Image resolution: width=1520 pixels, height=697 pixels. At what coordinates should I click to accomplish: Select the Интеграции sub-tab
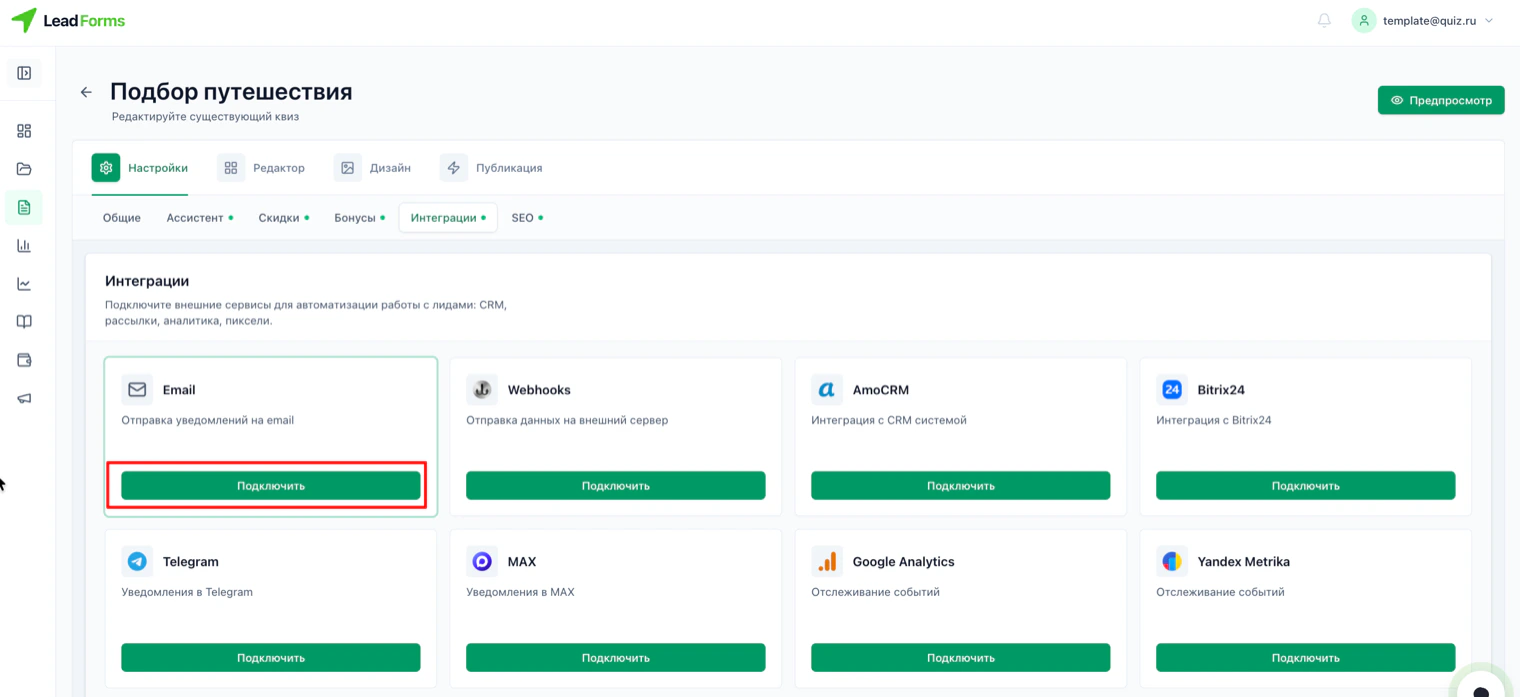tap(448, 218)
